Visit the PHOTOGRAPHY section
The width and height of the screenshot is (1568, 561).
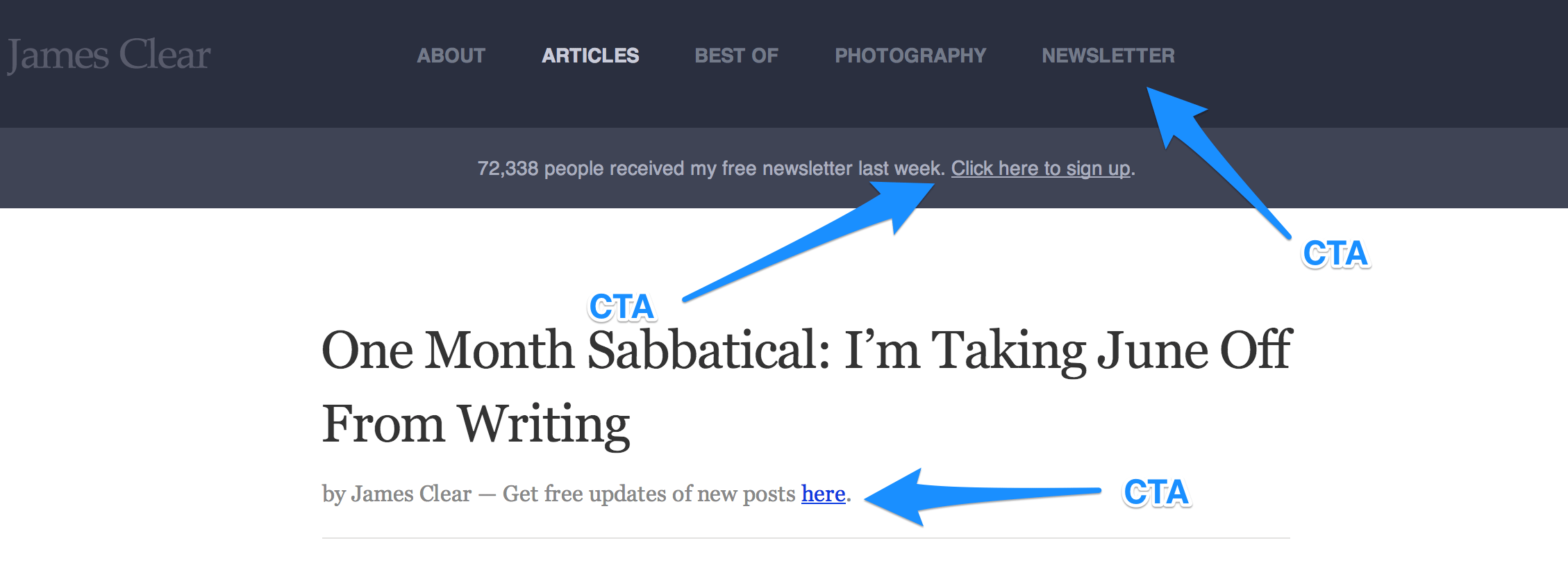[910, 56]
